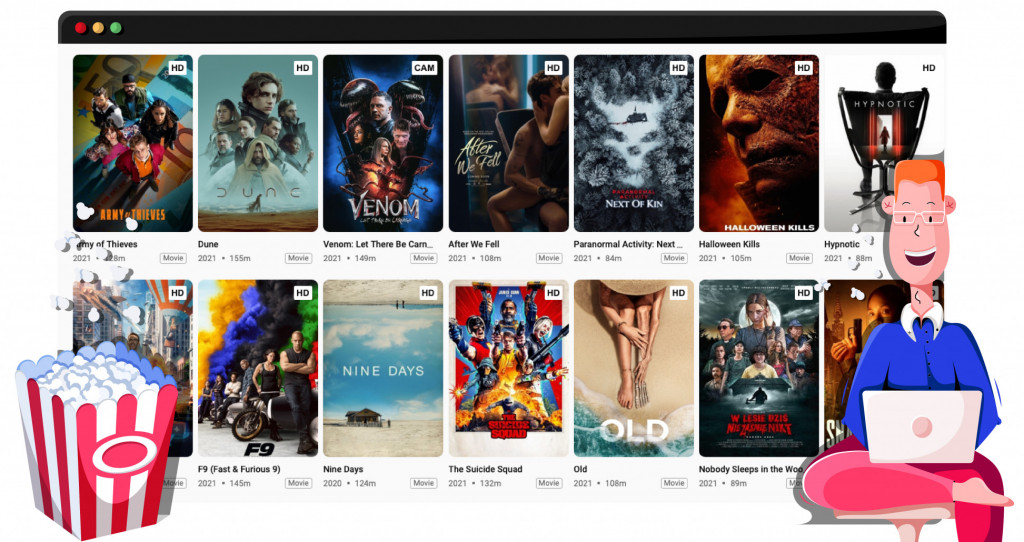Click the CAM quality badge on Venom
The height and width of the screenshot is (542, 1024).
[x=424, y=68]
